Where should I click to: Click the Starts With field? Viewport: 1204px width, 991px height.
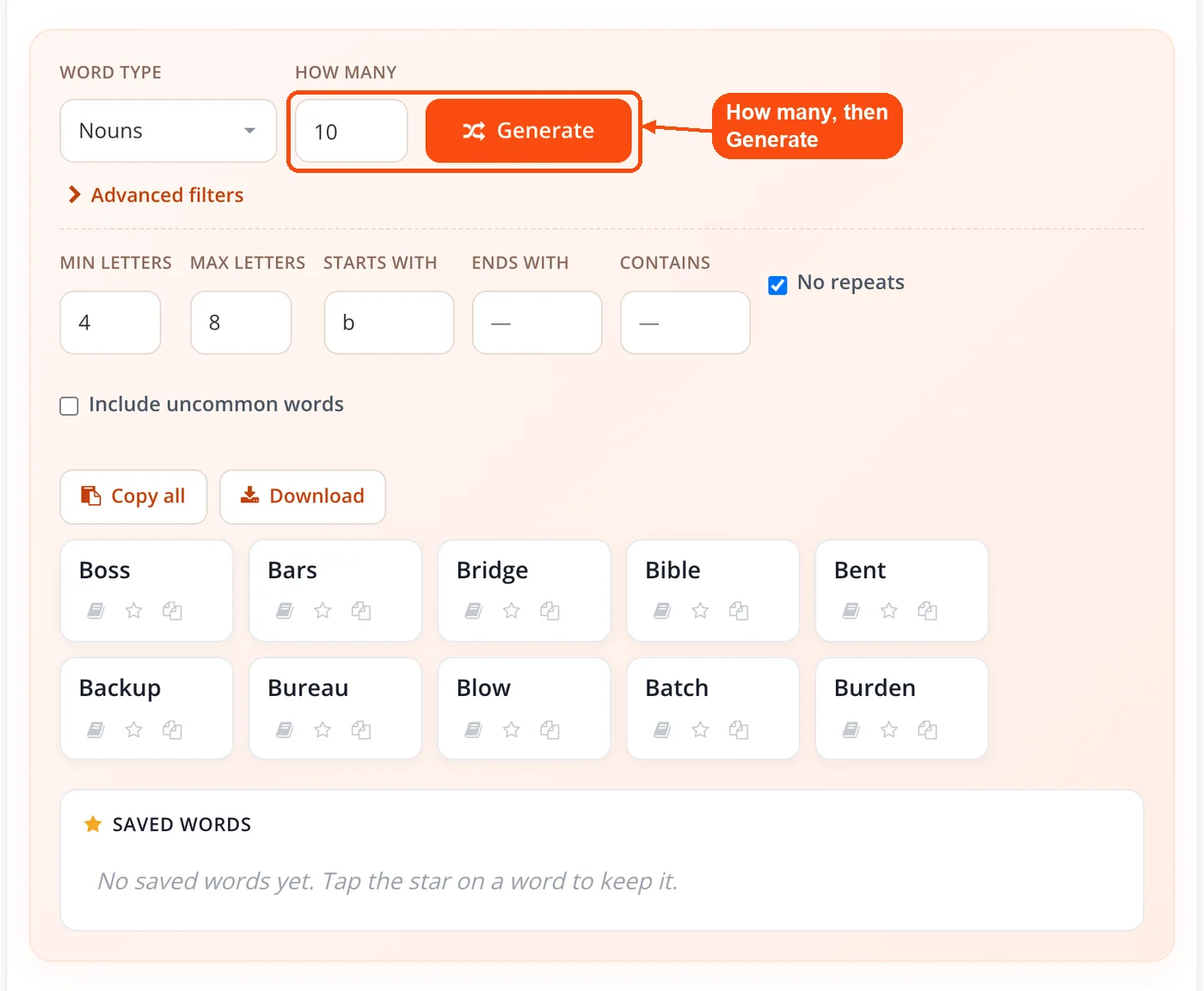point(389,323)
